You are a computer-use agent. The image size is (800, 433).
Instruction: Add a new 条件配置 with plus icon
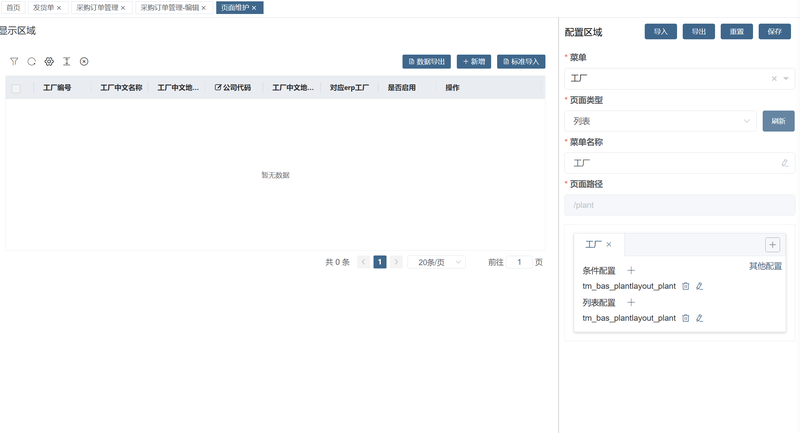click(x=631, y=270)
